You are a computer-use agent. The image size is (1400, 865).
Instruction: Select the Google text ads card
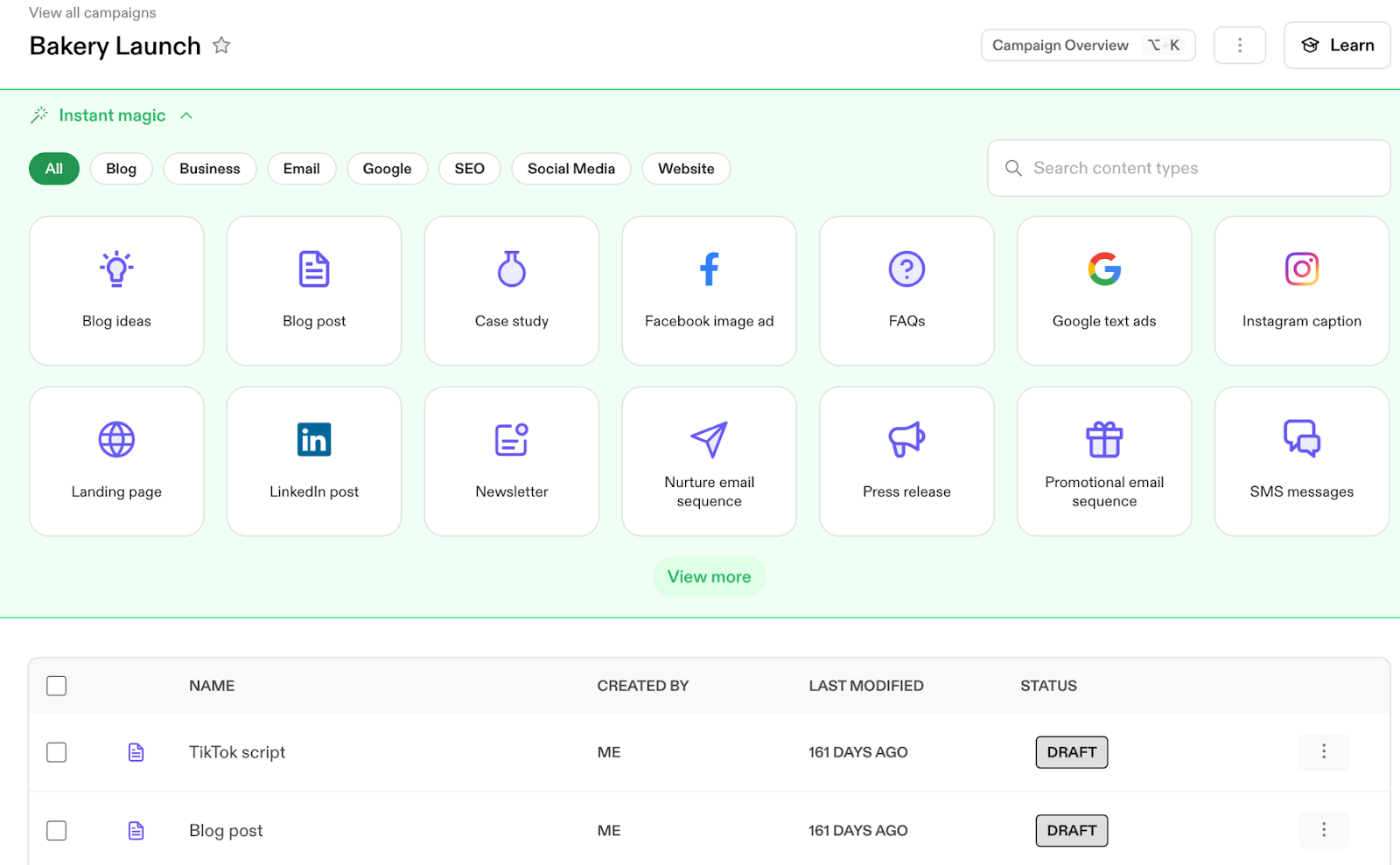tap(1103, 290)
